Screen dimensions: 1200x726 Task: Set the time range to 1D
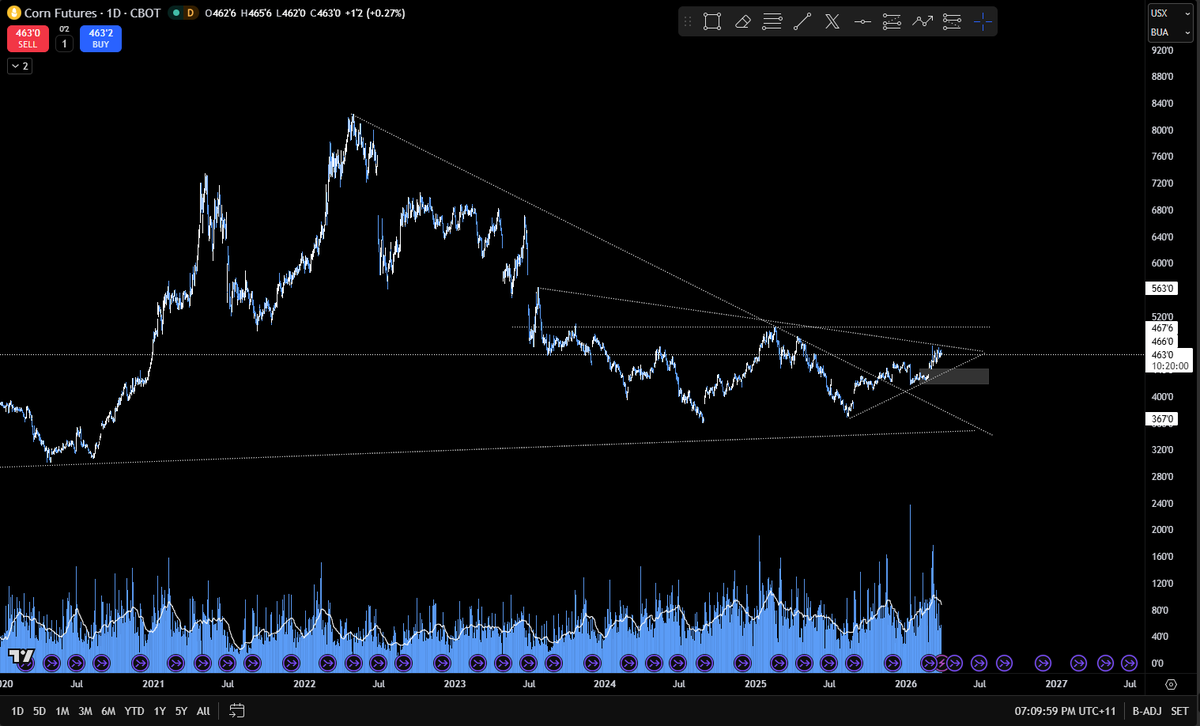(17, 711)
